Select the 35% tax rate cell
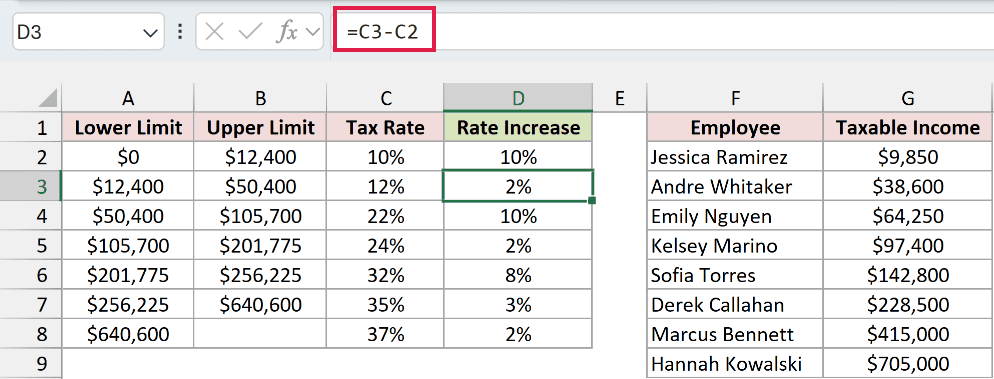Image resolution: width=994 pixels, height=379 pixels. [385, 304]
